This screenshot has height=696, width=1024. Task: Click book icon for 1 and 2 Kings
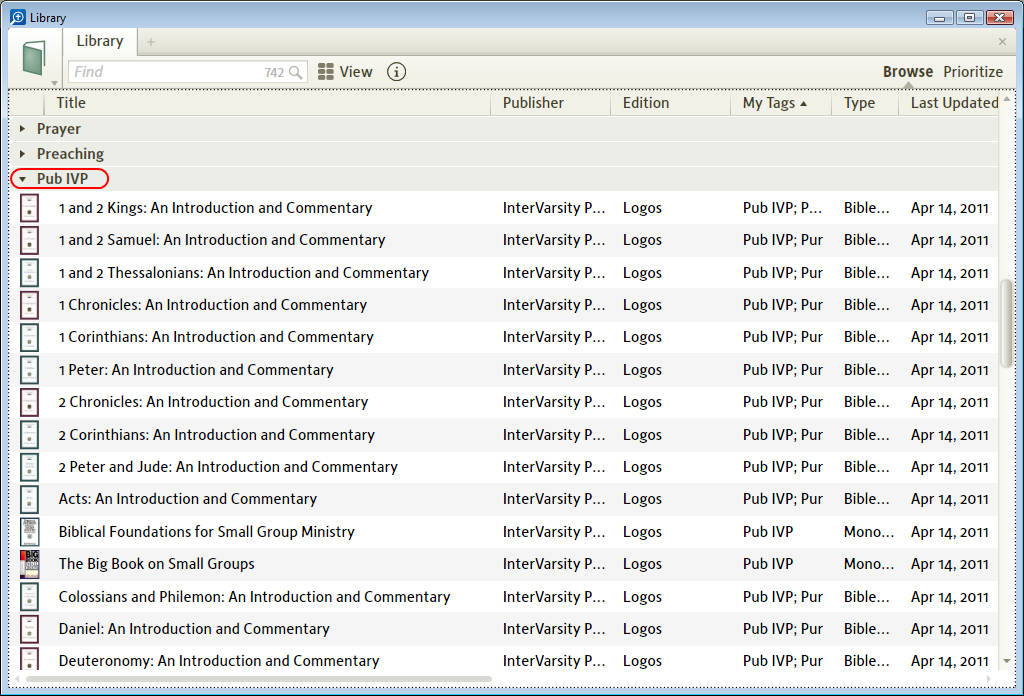pos(30,208)
